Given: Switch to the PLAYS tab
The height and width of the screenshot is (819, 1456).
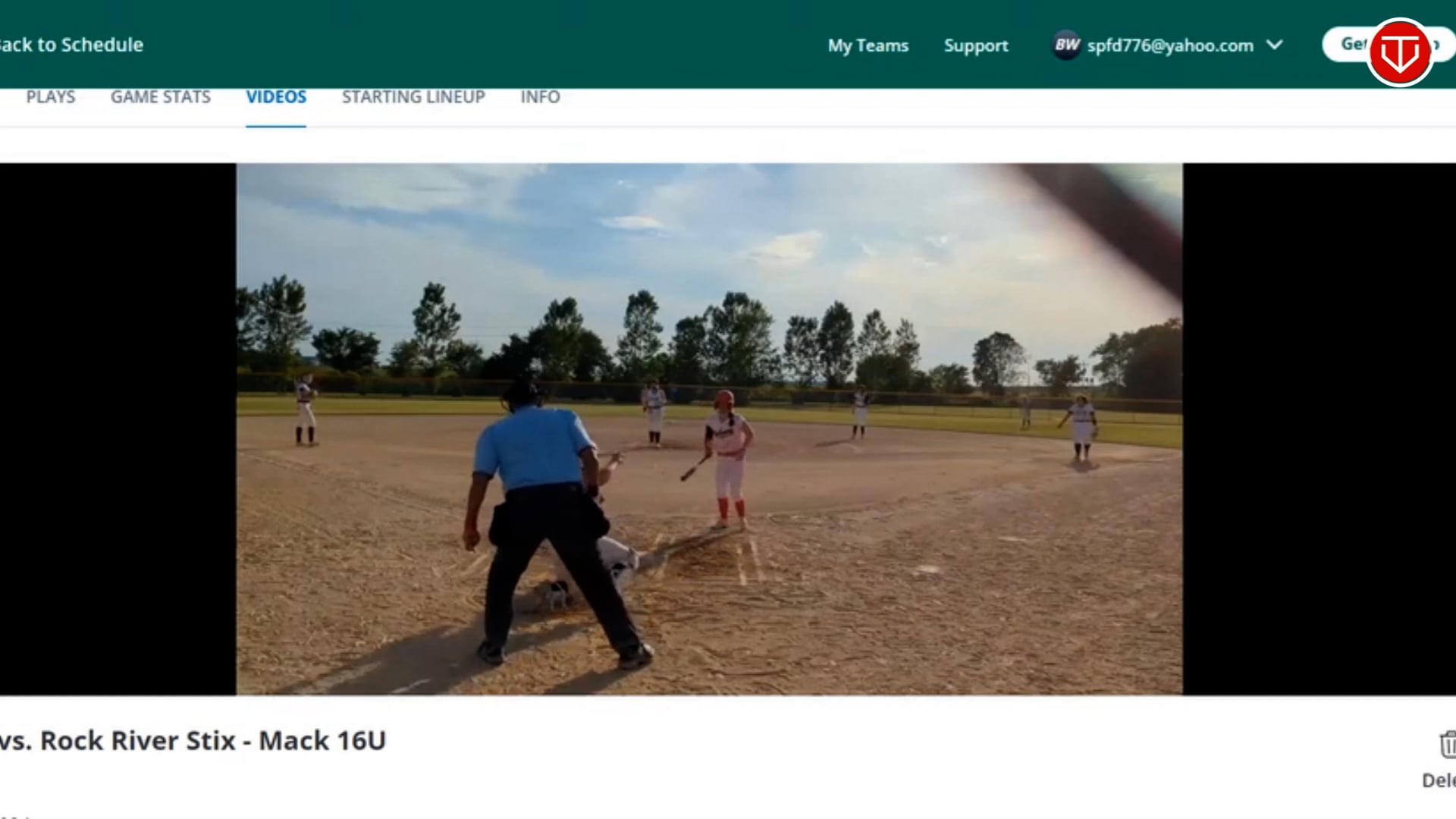Looking at the screenshot, I should (x=51, y=97).
